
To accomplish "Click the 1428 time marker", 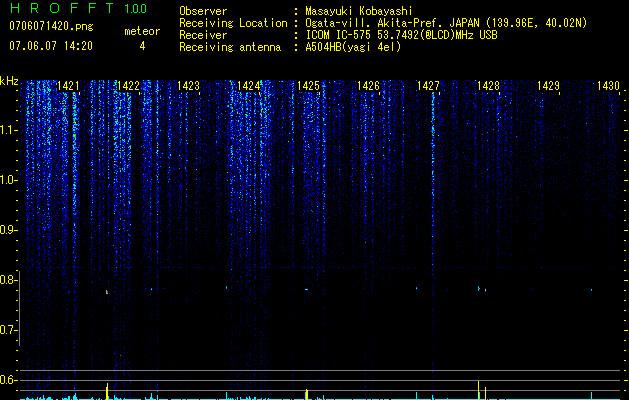I will tap(488, 86).
